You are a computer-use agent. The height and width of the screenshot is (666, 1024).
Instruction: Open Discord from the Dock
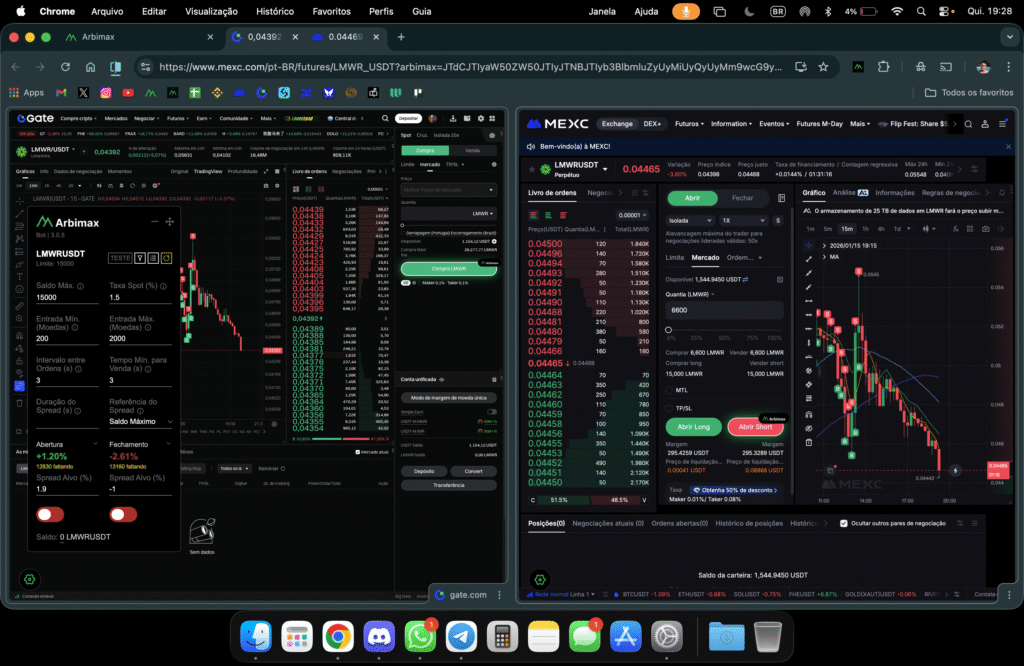379,636
